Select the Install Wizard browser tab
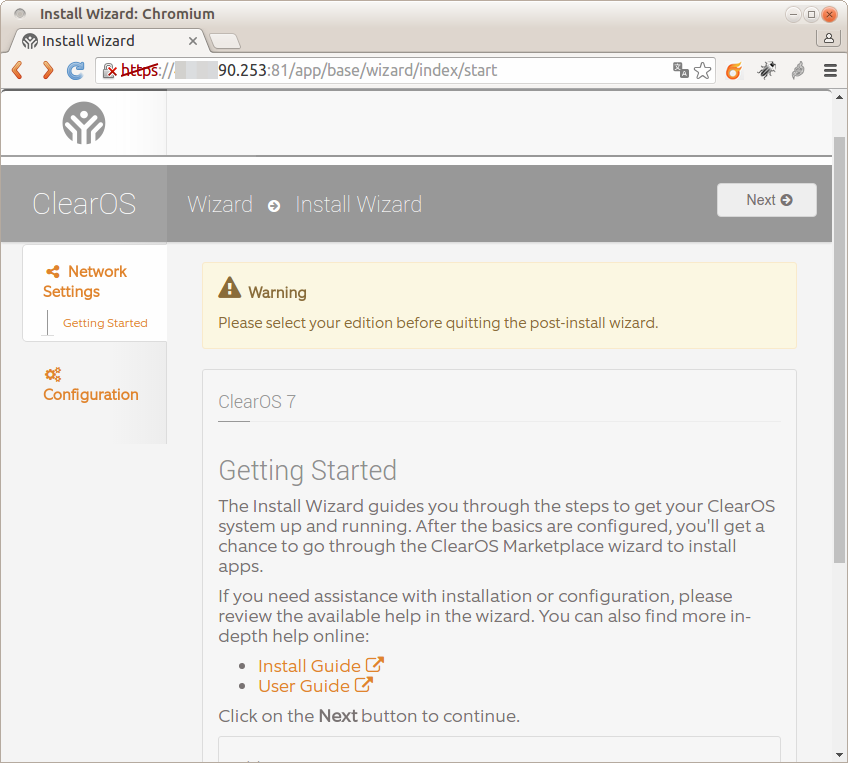Viewport: 848px width, 763px height. [x=107, y=41]
